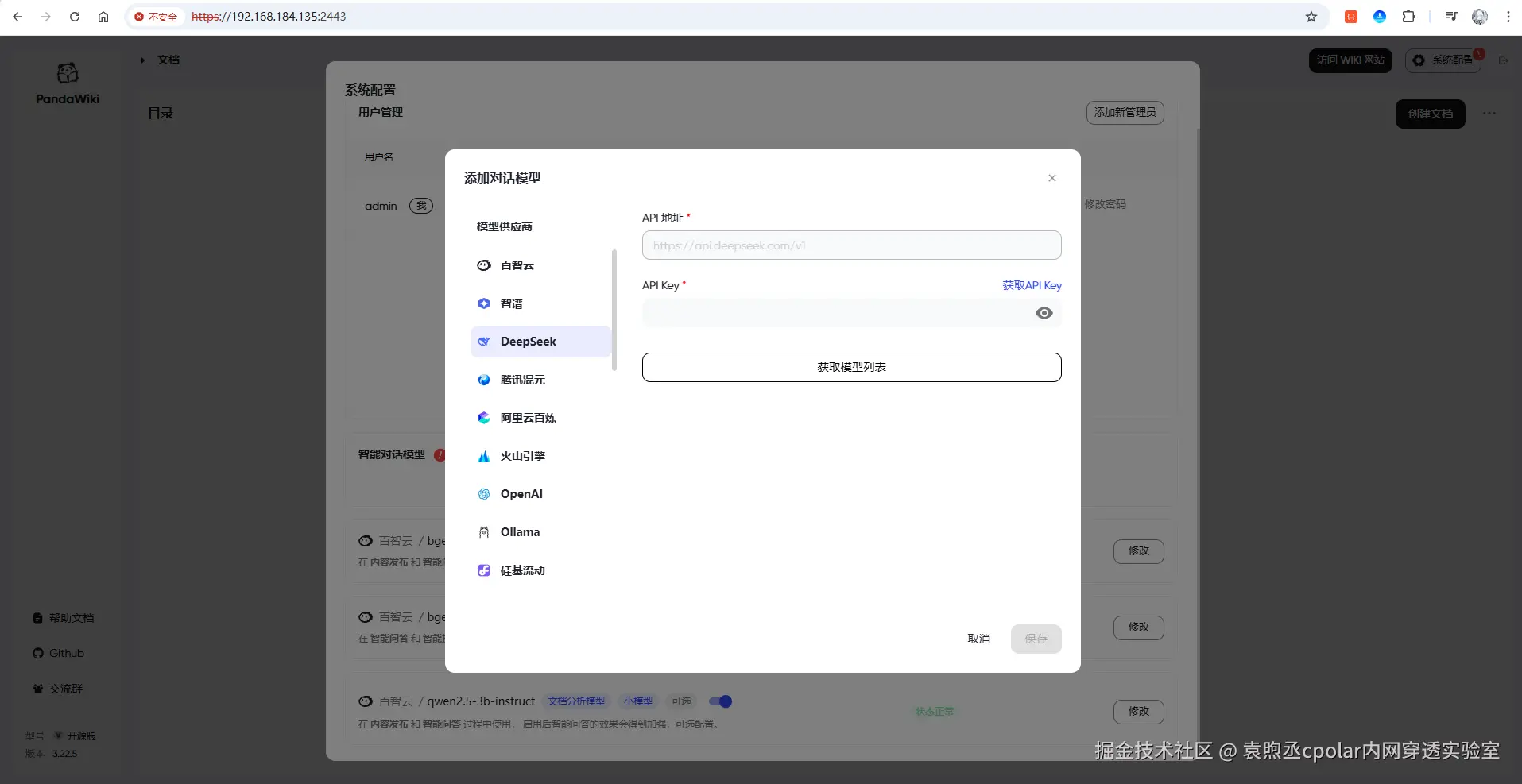Click the orange extension icon
The image size is (1522, 784).
1351,17
